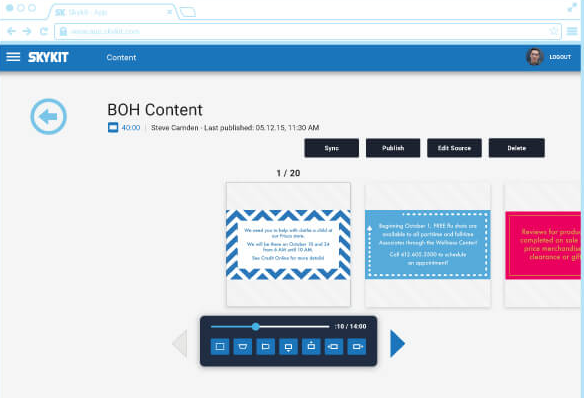Select the move-right arrow layout icon
Viewport: 584px width, 398px height.
357,347
